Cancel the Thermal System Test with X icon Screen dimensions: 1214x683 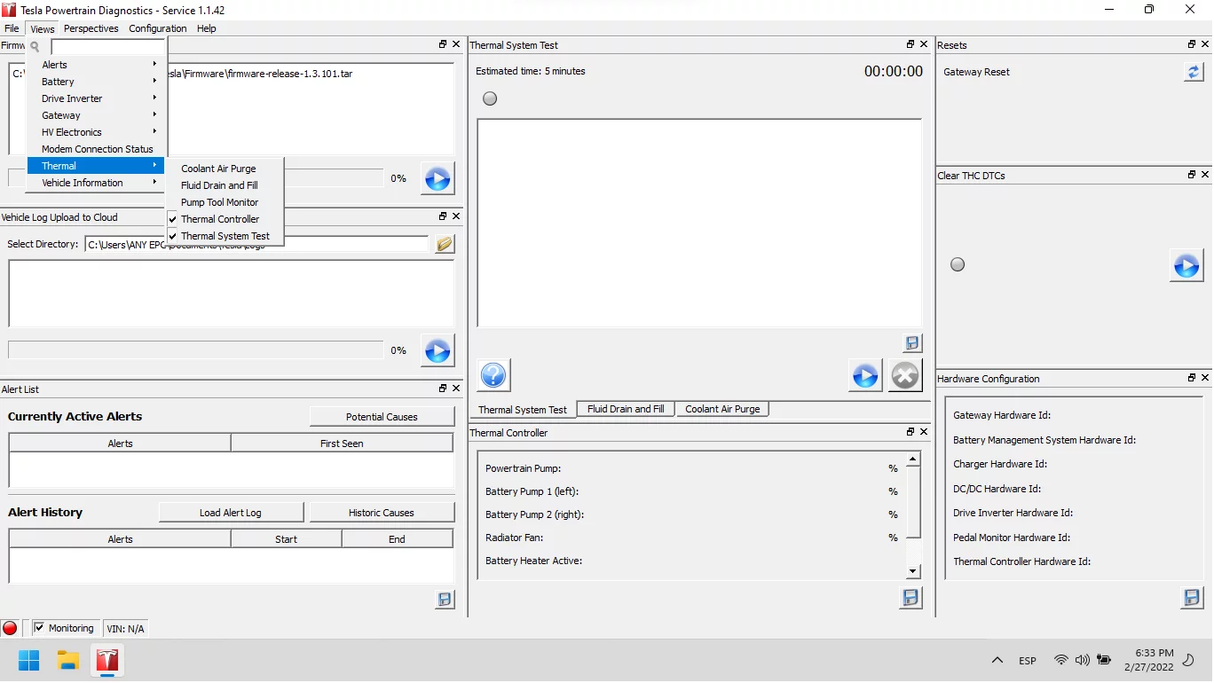pos(905,376)
